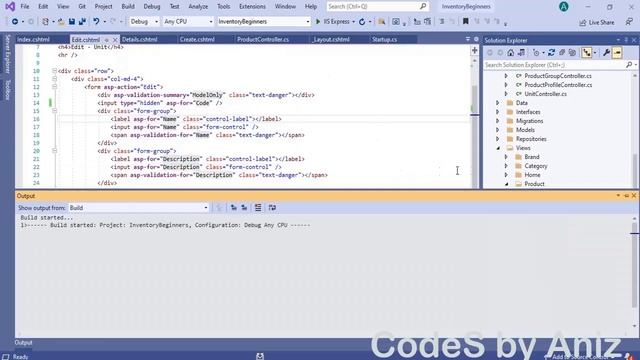Click the Output tab at bottom

23,342
